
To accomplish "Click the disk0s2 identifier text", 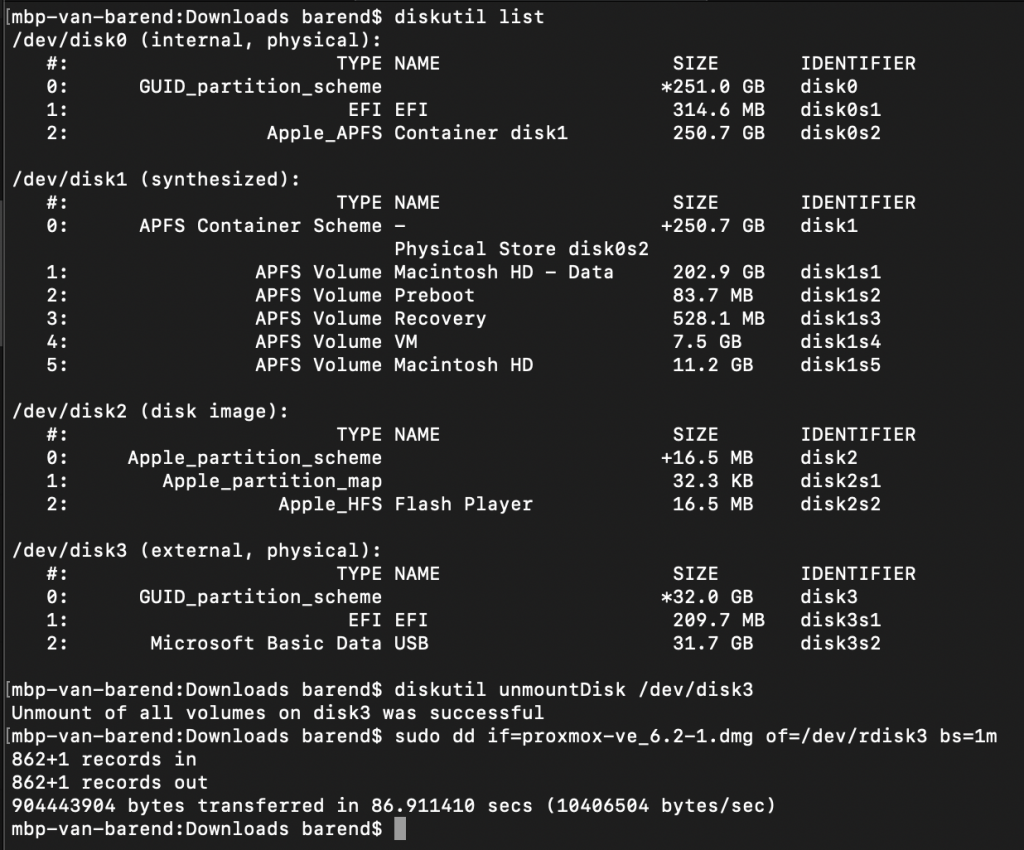I will 840,133.
